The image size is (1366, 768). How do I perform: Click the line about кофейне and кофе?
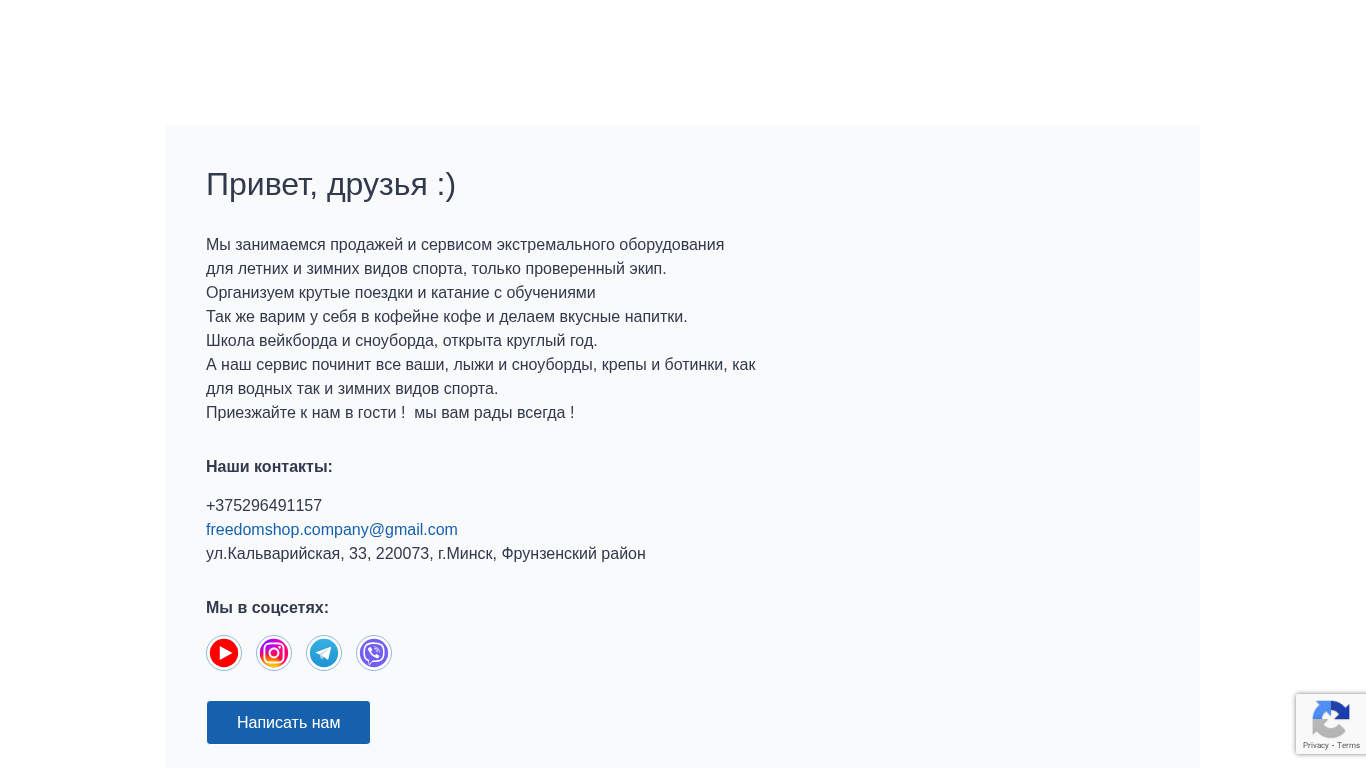[446, 317]
